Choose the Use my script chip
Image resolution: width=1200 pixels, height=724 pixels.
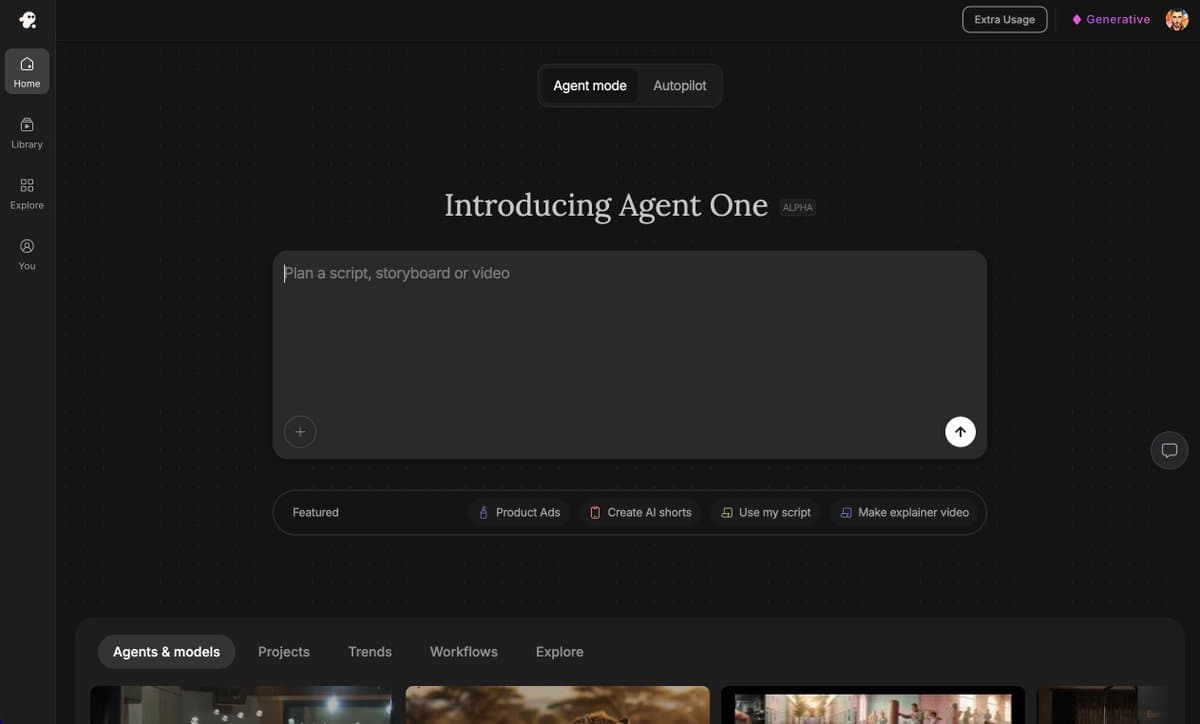[766, 512]
